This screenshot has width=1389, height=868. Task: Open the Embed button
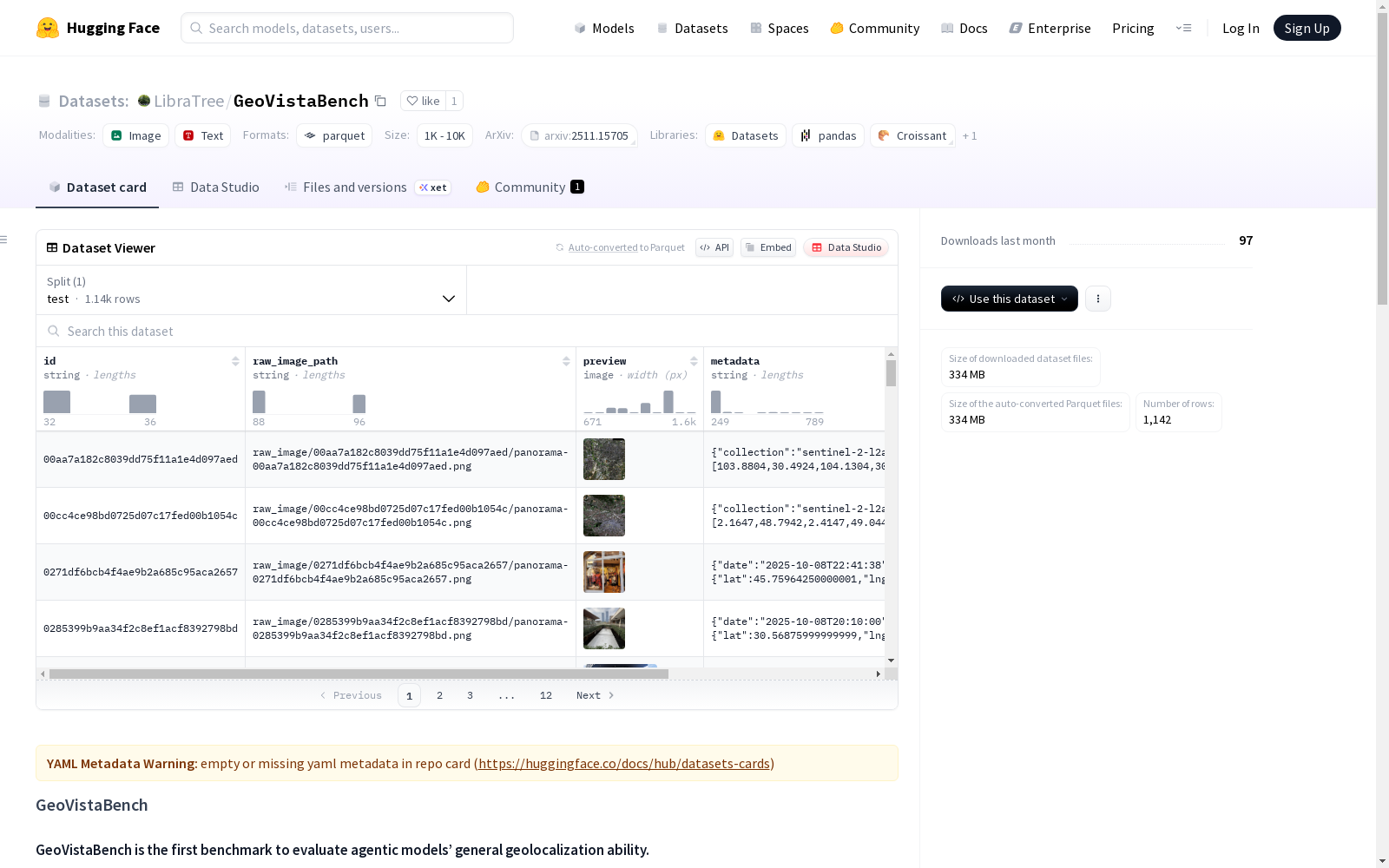click(x=768, y=247)
